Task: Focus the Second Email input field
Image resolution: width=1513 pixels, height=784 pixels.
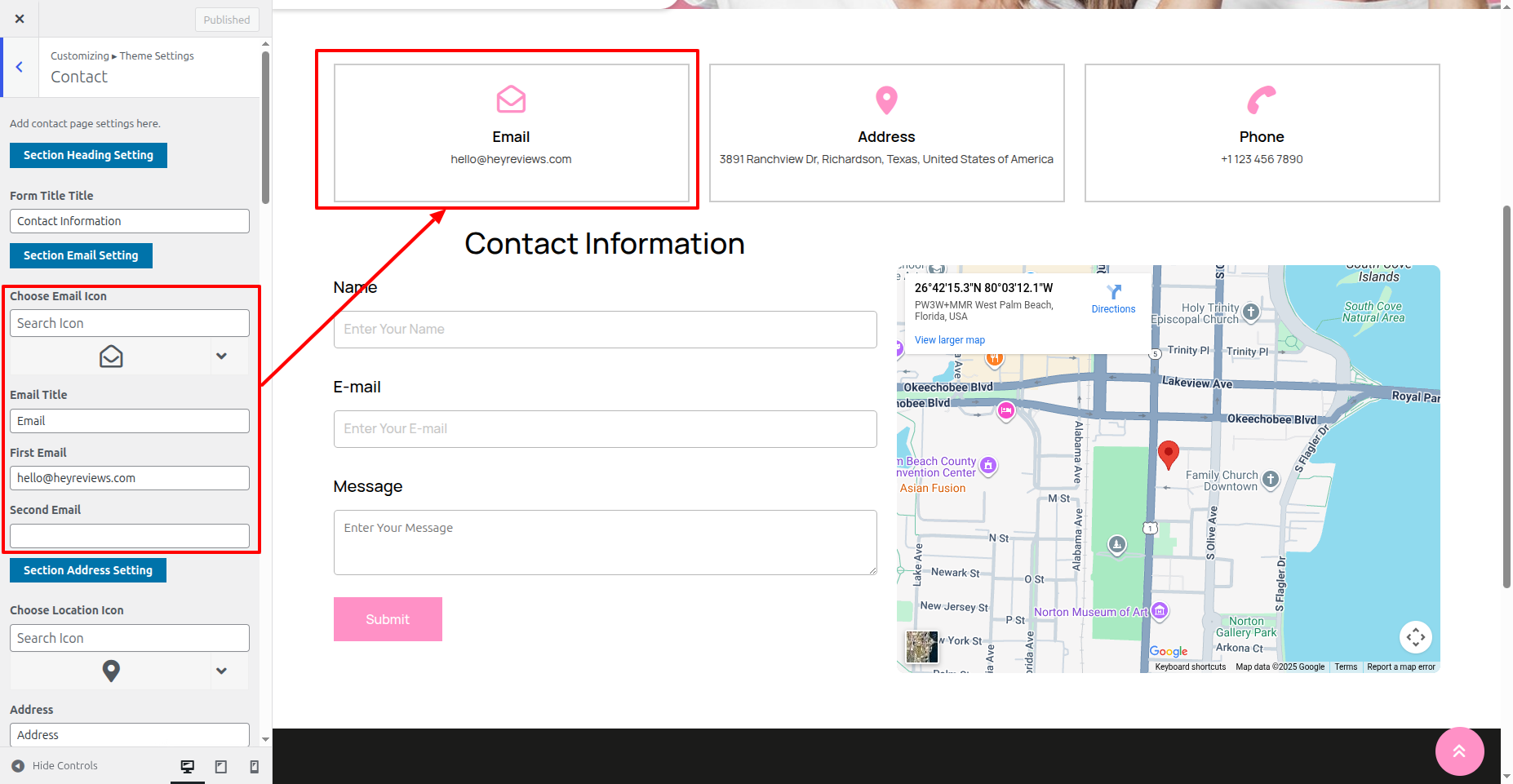Action: 130,536
